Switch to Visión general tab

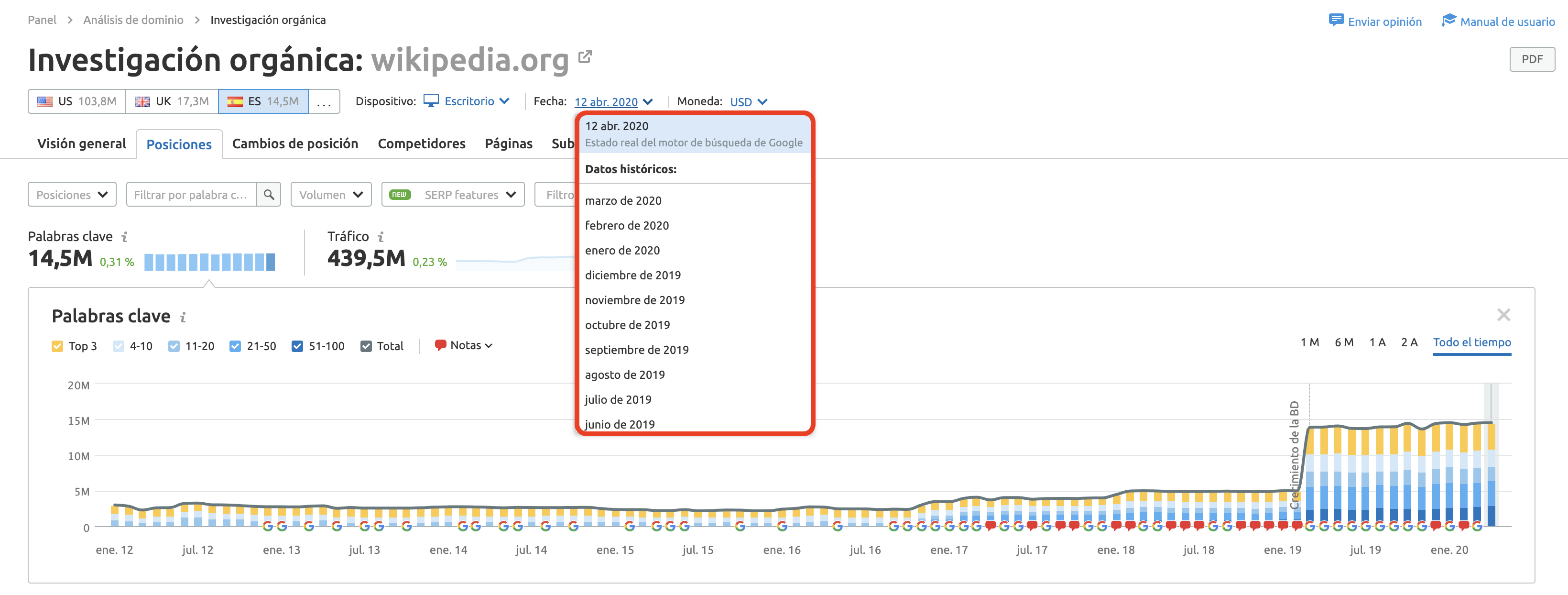point(82,143)
